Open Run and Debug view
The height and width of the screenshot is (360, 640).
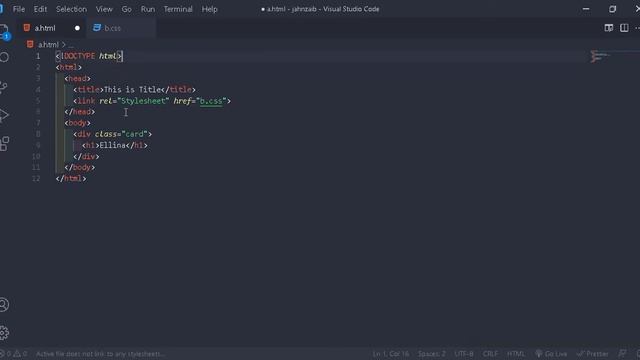click(x=4, y=115)
